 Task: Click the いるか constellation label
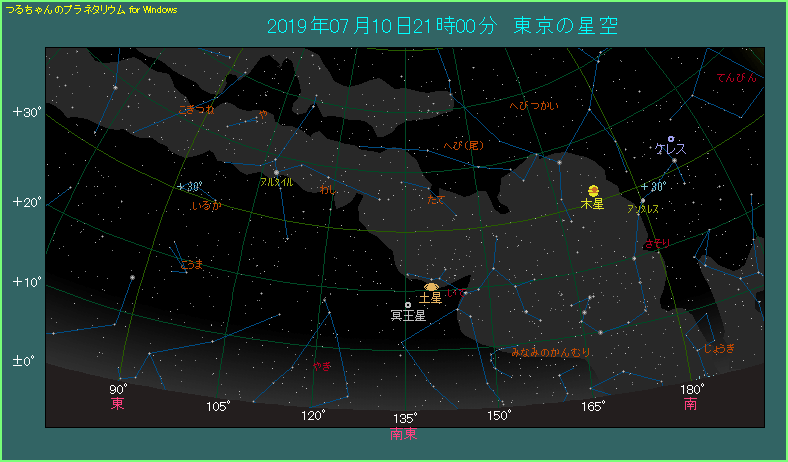click(x=205, y=205)
